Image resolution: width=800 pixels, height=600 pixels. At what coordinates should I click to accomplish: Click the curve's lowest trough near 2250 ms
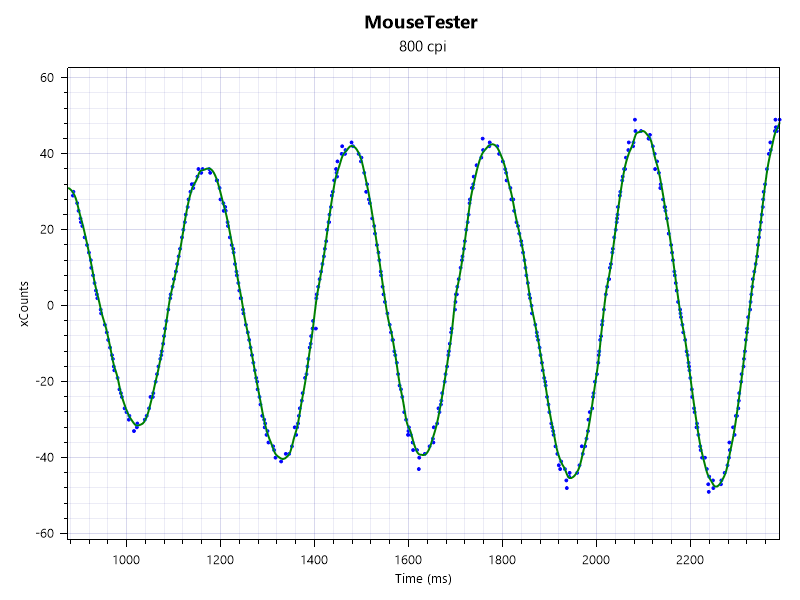pyautogui.click(x=716, y=486)
